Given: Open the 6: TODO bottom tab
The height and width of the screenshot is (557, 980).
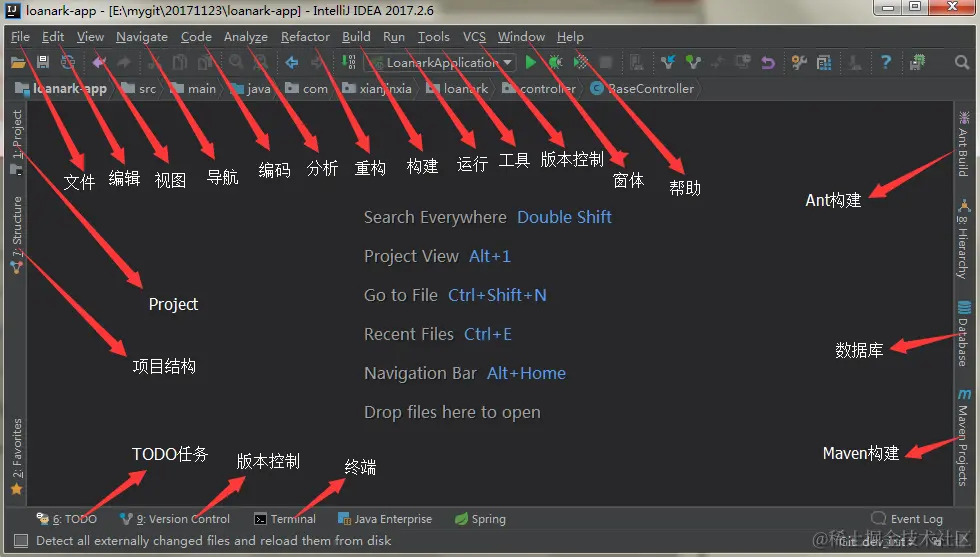Looking at the screenshot, I should pos(66,519).
